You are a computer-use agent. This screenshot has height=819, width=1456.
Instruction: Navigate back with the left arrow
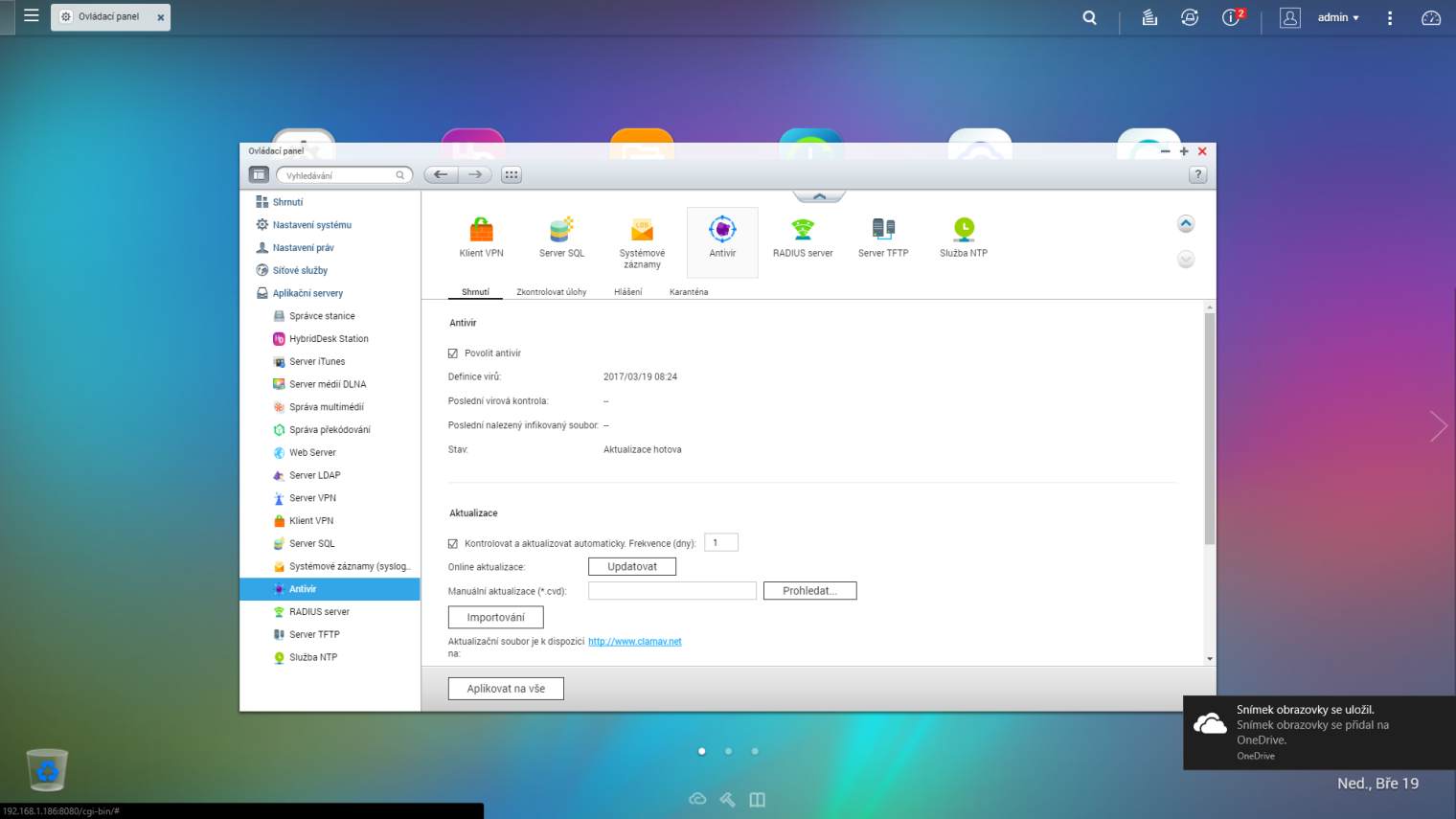[x=441, y=174]
